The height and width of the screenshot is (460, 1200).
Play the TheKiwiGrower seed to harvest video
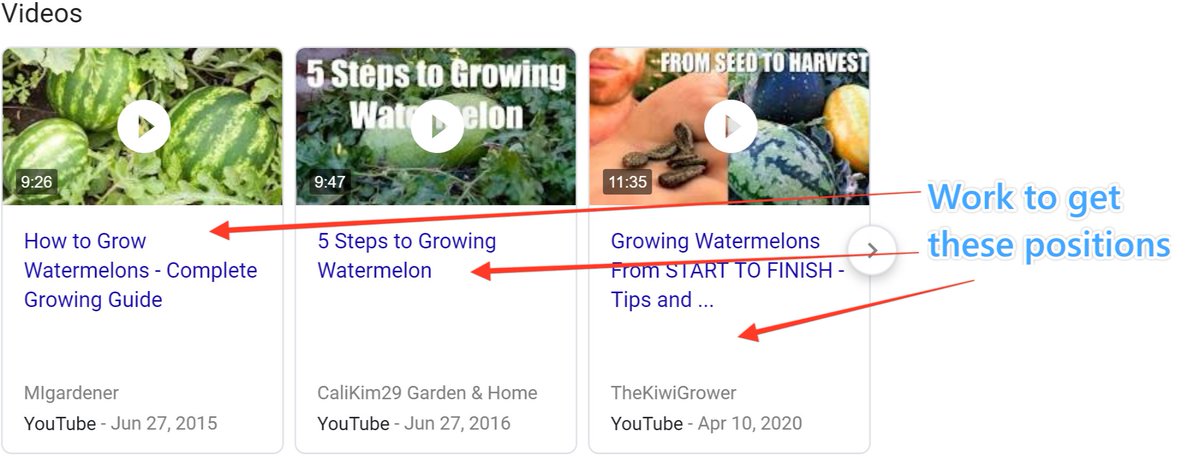(730, 126)
